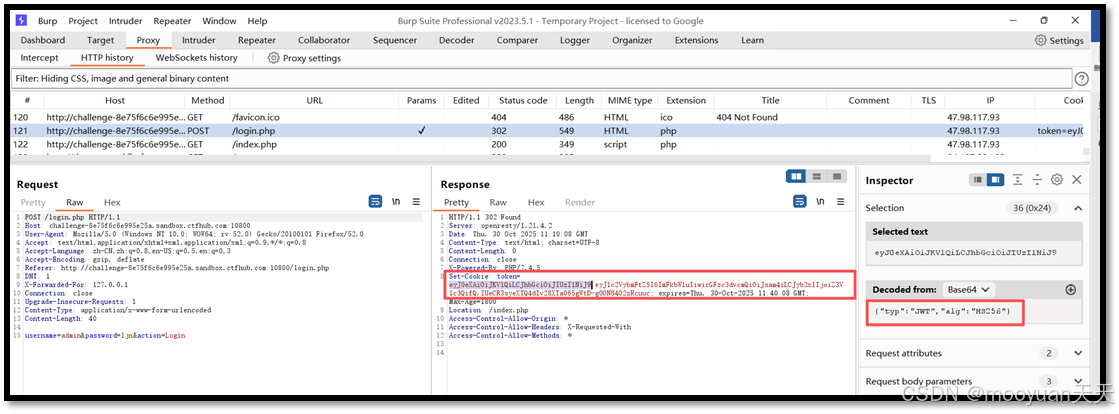The height and width of the screenshot is (414, 1119).
Task: Toggle non-printable characters \n in Request panel
Action: tap(396, 202)
